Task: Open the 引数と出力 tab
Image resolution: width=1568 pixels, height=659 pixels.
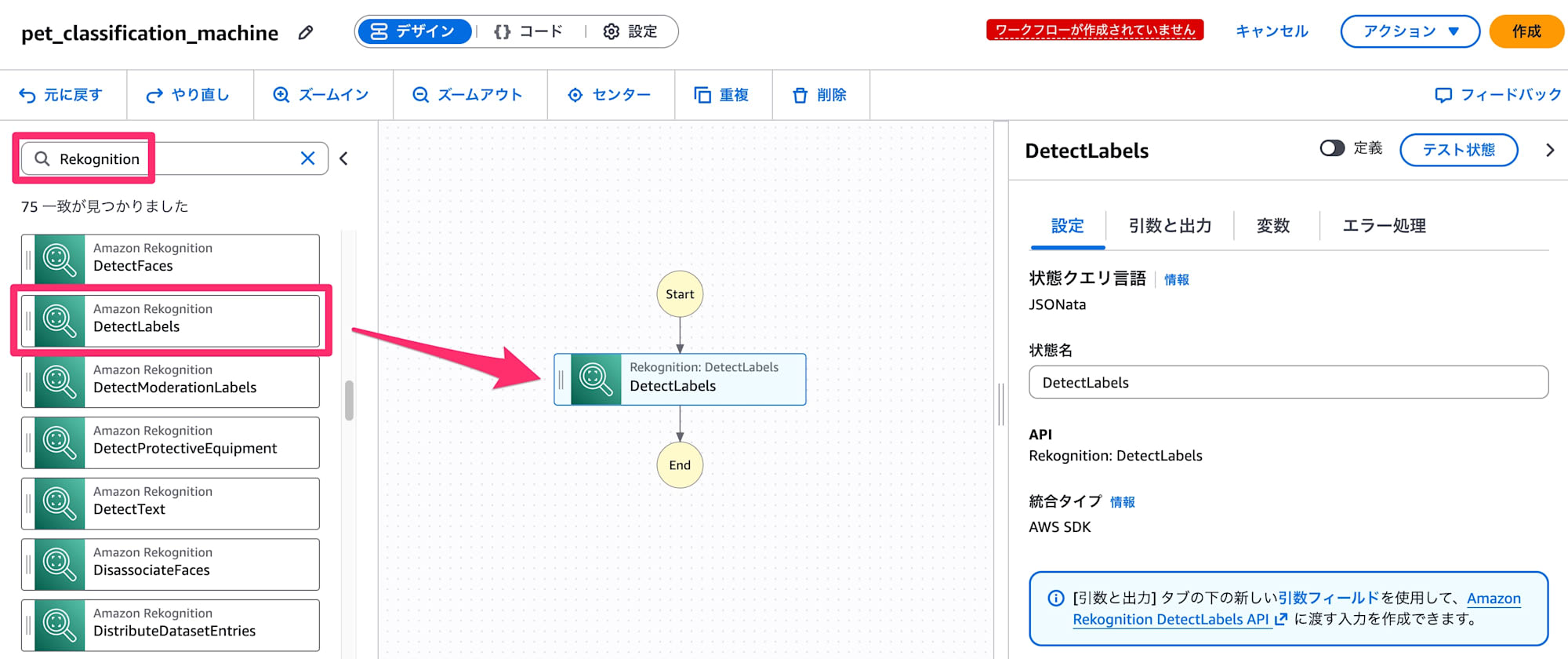Action: pos(1170,226)
